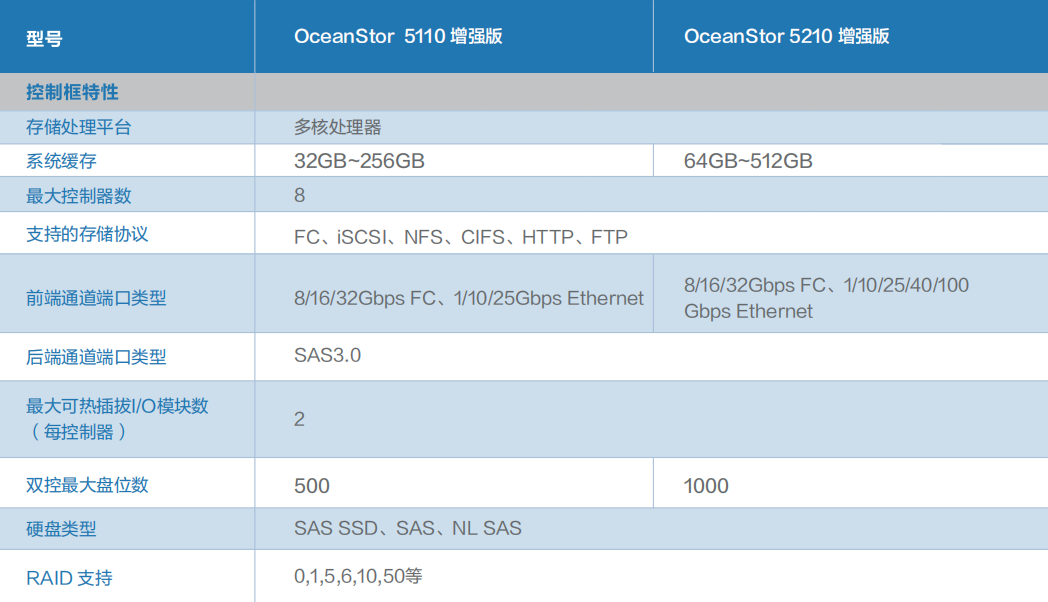Click the 控制框特性 section row
This screenshot has height=602, width=1048.
point(72,92)
